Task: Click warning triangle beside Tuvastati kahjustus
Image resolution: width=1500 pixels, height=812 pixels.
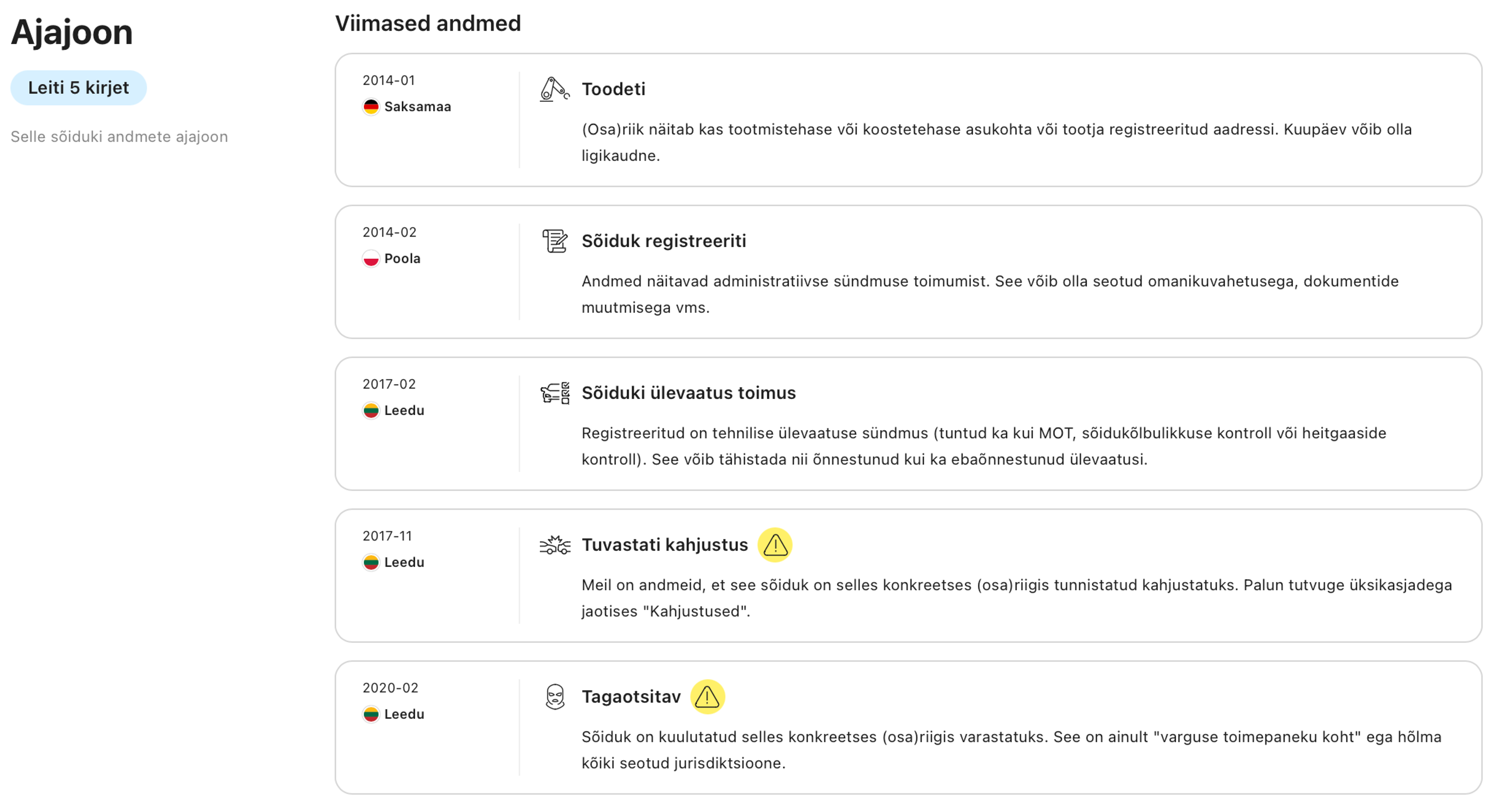Action: (775, 545)
